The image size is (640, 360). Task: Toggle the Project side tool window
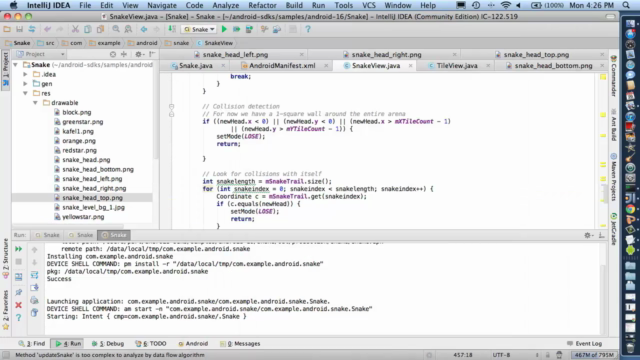[x=5, y=70]
